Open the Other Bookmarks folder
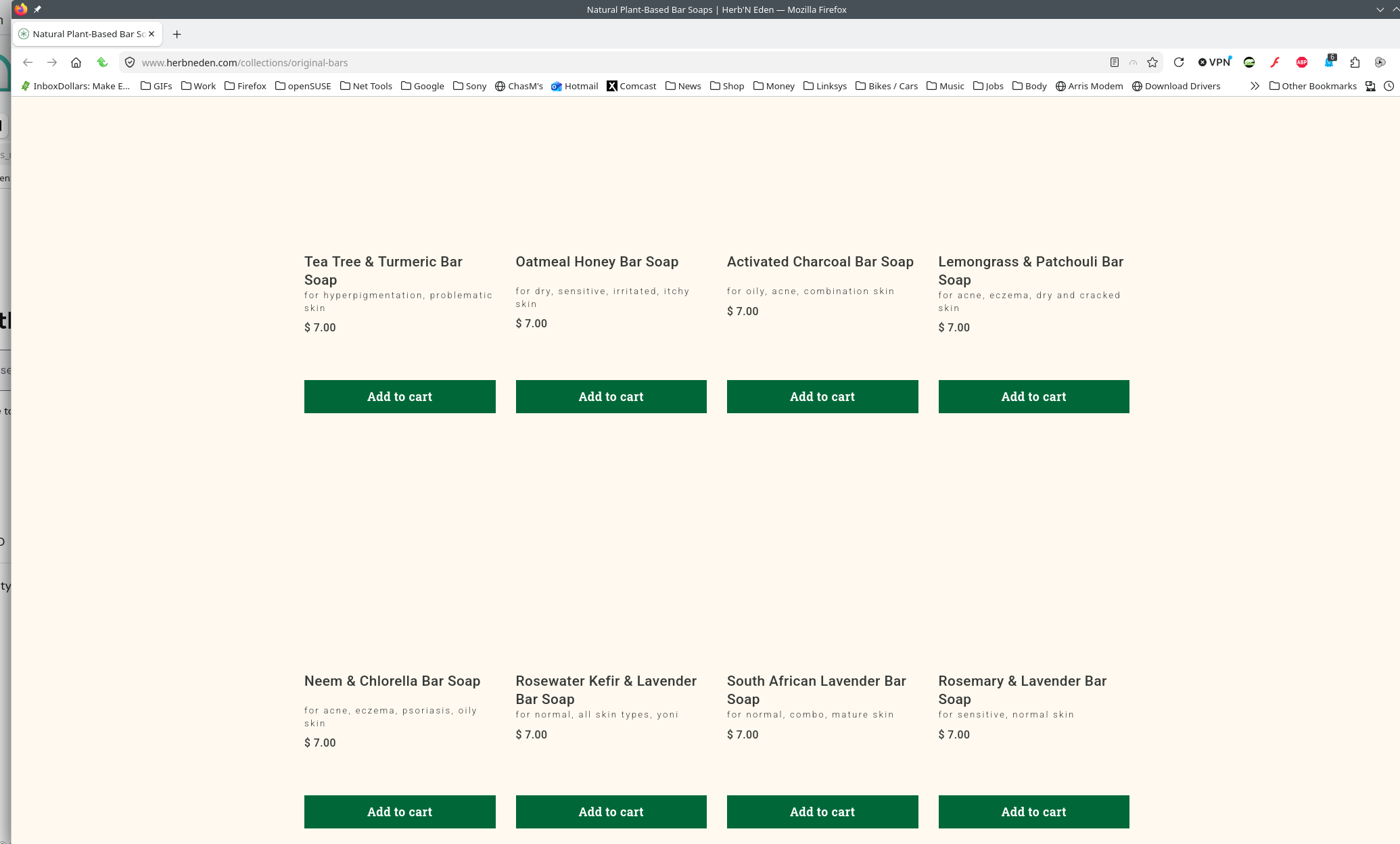This screenshot has width=1400, height=844. click(1313, 86)
